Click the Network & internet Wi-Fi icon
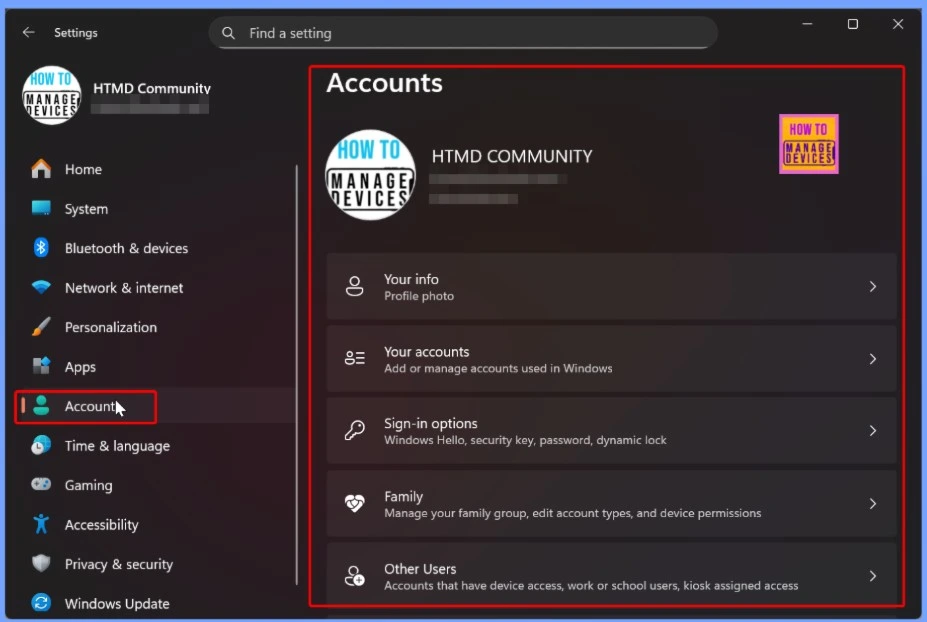Screen dimensions: 927x622 coord(41,288)
